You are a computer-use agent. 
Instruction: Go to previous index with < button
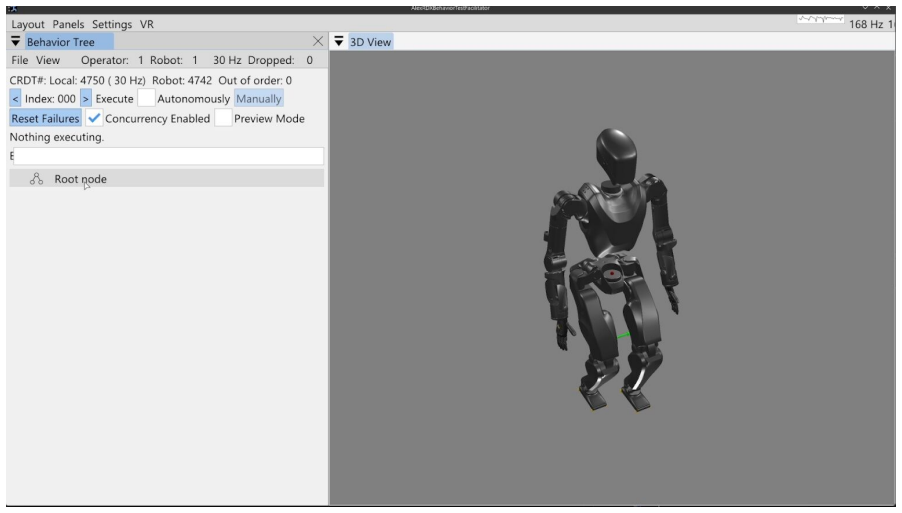click(x=16, y=98)
